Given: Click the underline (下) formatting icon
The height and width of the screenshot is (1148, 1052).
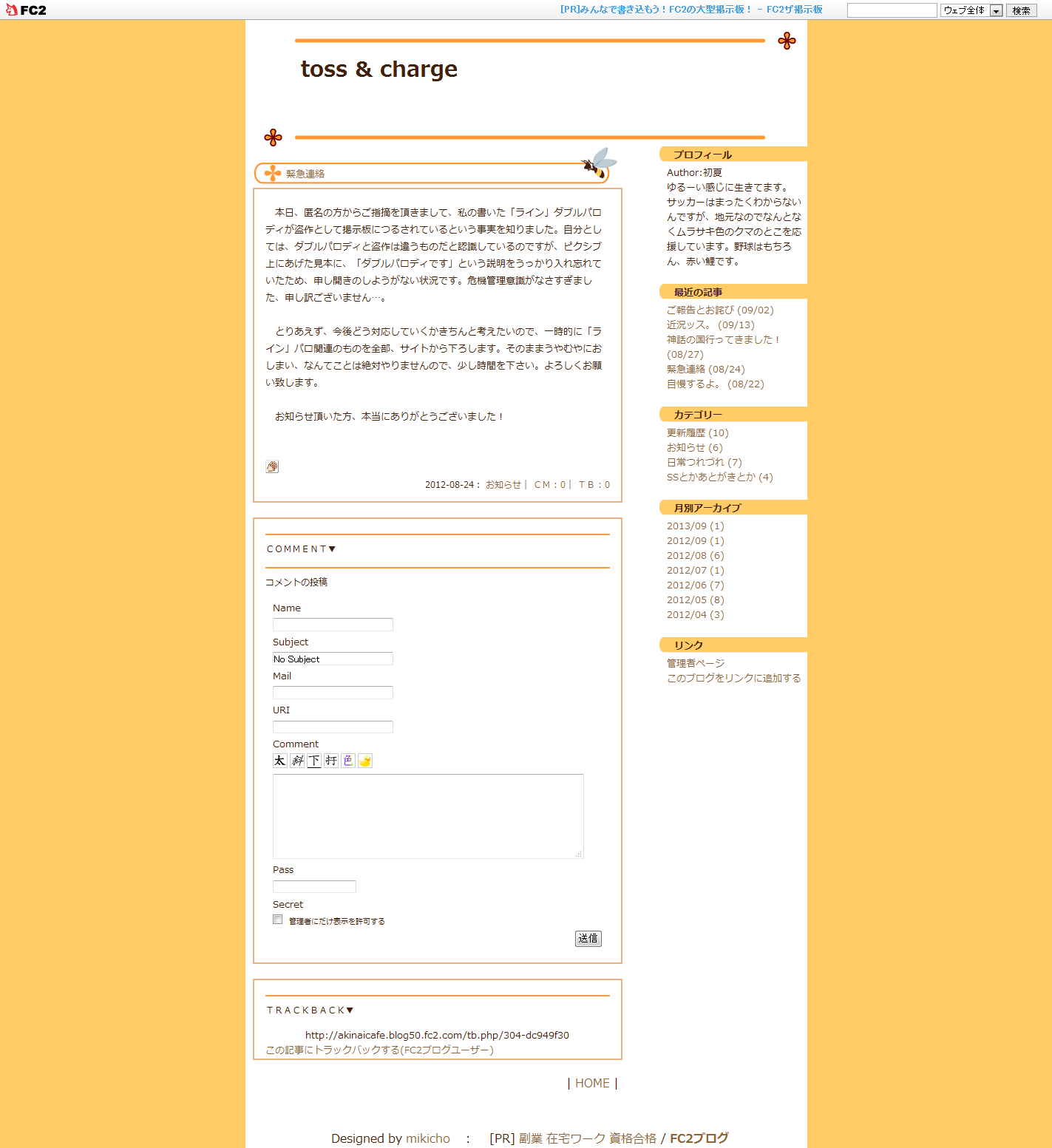Looking at the screenshot, I should (314, 761).
